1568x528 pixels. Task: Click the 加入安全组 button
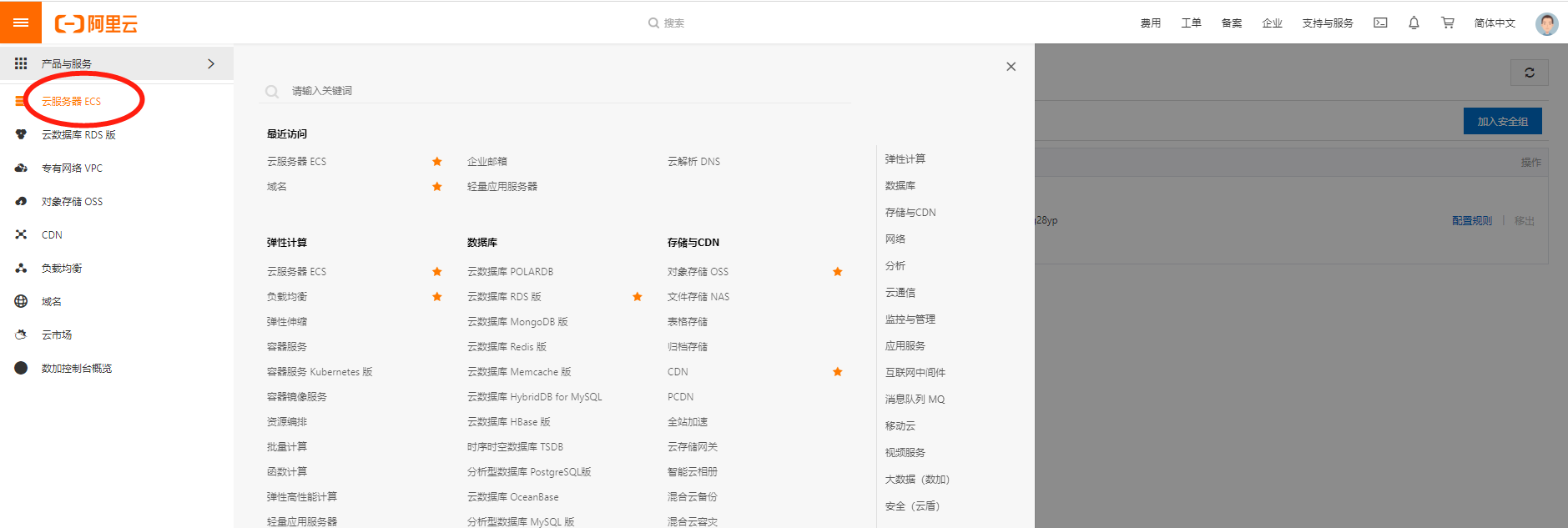tap(1502, 121)
